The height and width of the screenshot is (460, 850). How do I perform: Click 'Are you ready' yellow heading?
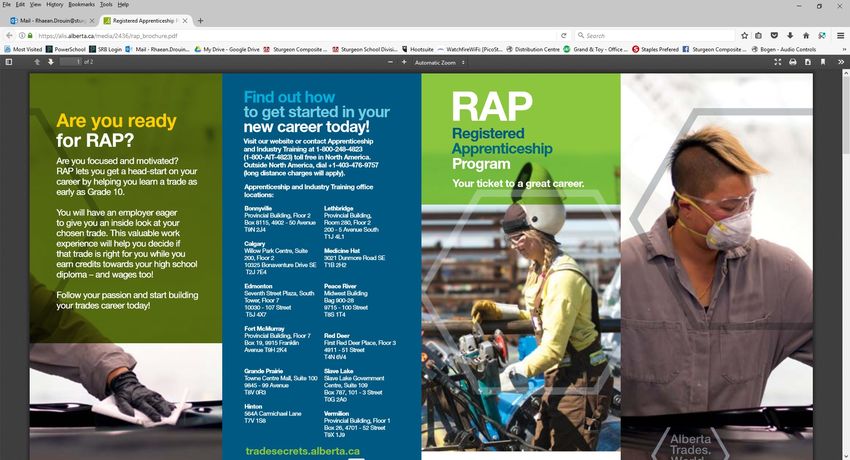pyautogui.click(x=116, y=121)
